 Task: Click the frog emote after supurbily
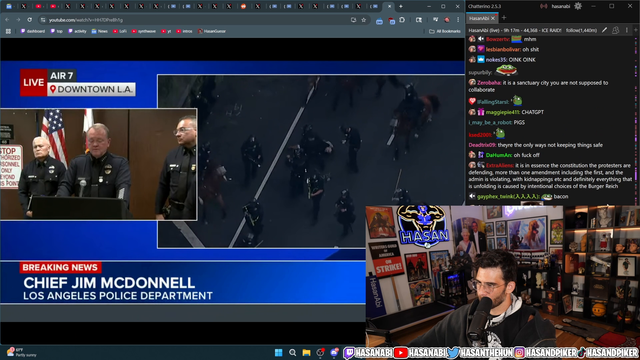tap(506, 71)
